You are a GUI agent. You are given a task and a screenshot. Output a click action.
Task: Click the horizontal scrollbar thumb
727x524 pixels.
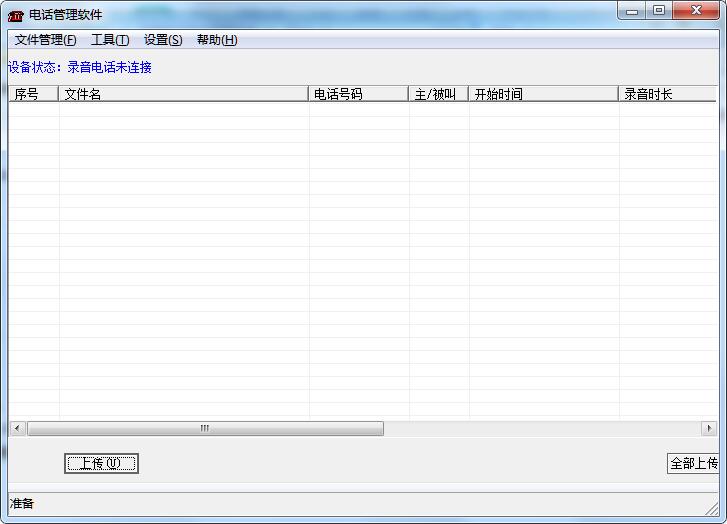tap(205, 428)
